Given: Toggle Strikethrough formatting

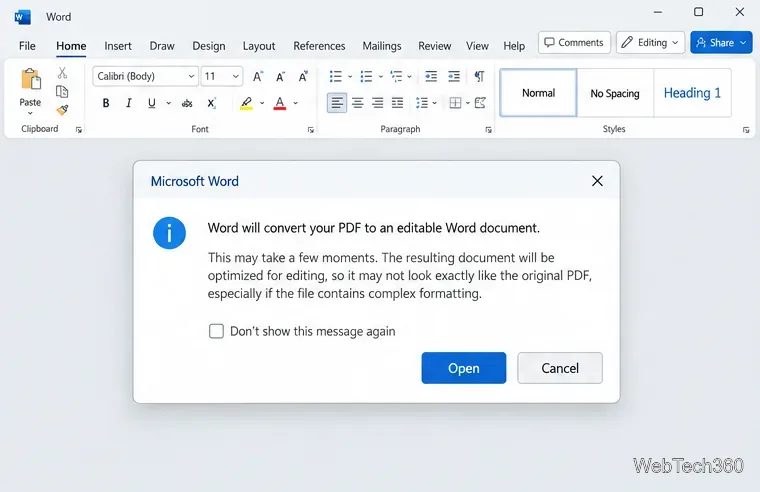Looking at the screenshot, I should 187,103.
